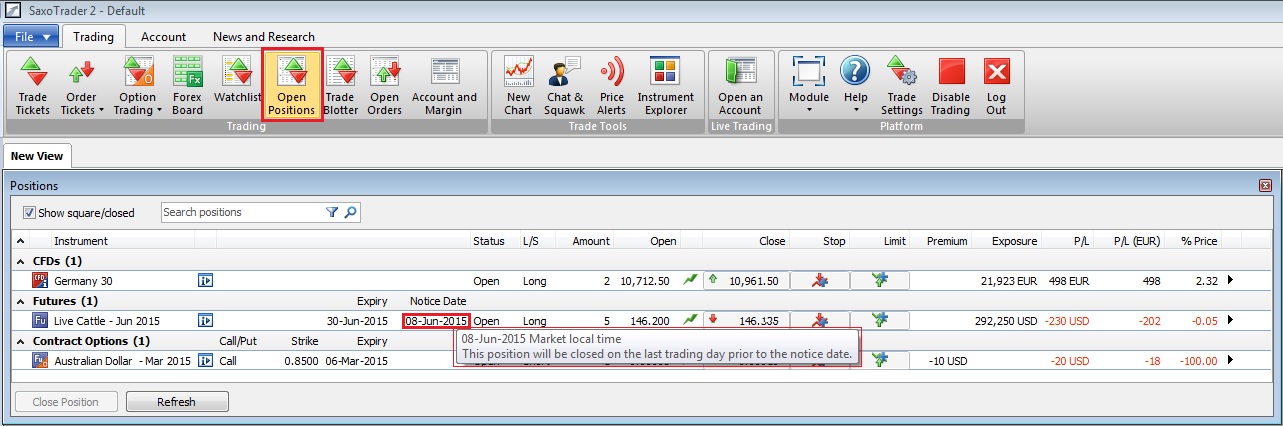Expand the Live Cattle row arrow
This screenshot has height=427, width=1283.
pyautogui.click(x=1230, y=321)
